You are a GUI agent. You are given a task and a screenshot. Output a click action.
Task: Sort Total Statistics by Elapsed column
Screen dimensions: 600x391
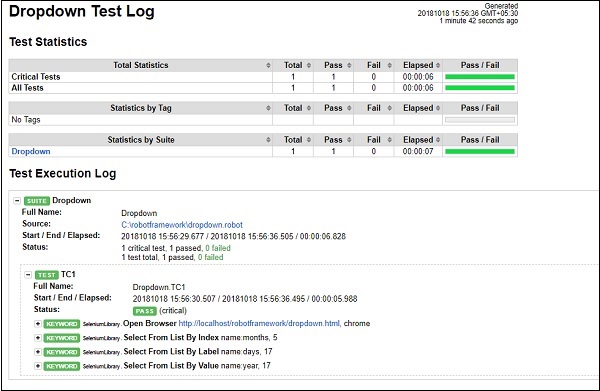(x=418, y=65)
